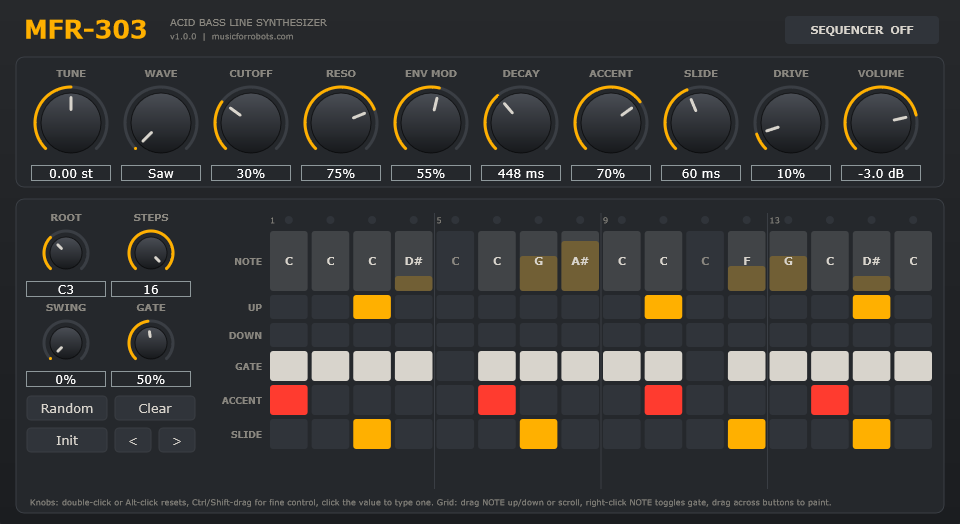Click the tune value field 0.00 st
Screen dimensions: 960x524
71,173
